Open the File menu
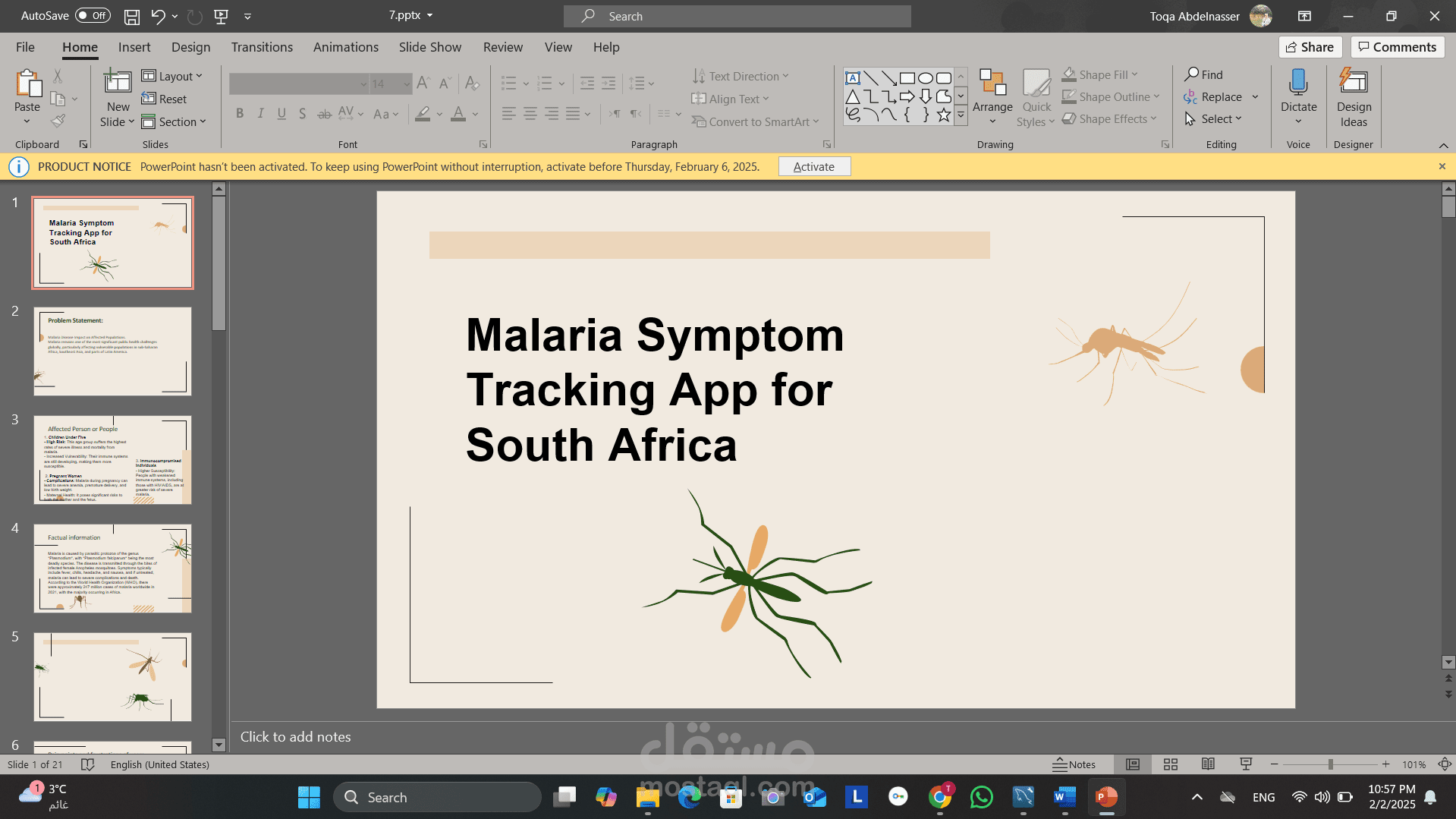 25,47
